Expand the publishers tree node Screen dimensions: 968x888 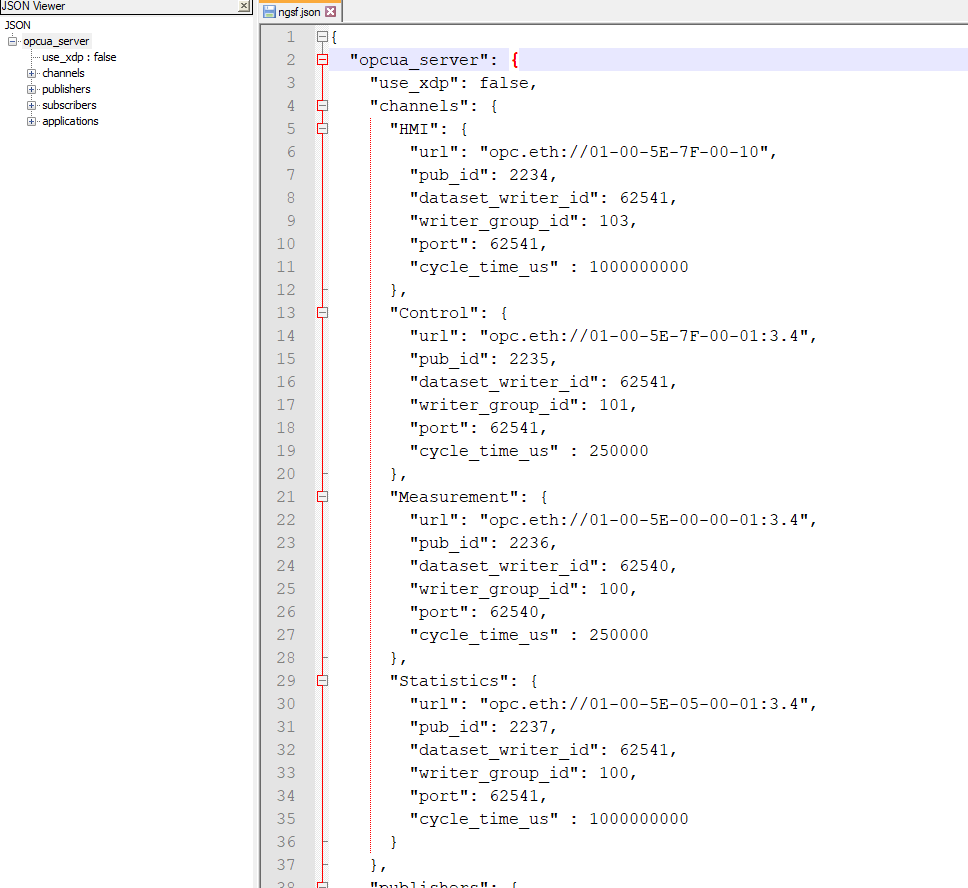pos(31,90)
